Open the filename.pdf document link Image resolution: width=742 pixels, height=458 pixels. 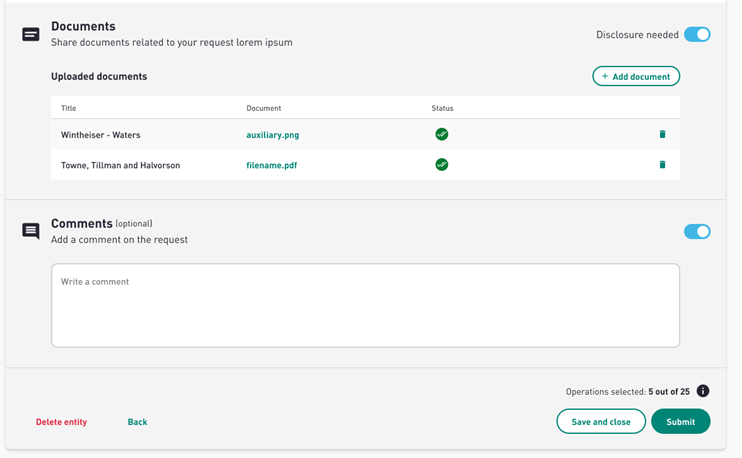pos(272,165)
